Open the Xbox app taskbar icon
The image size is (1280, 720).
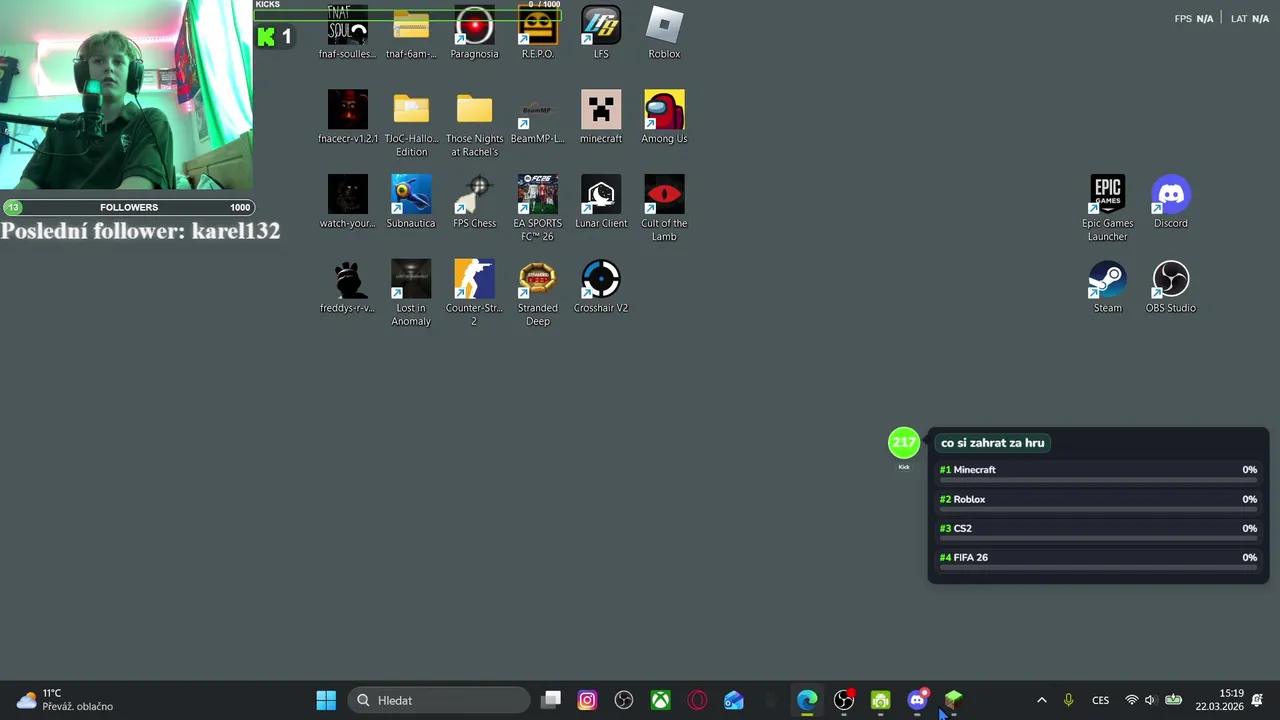tap(660, 700)
